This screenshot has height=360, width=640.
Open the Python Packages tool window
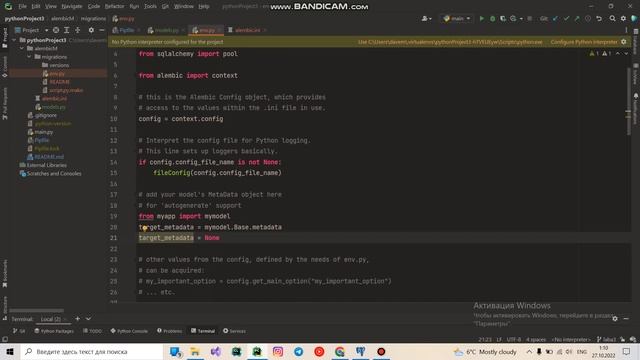pyautogui.click(x=54, y=331)
